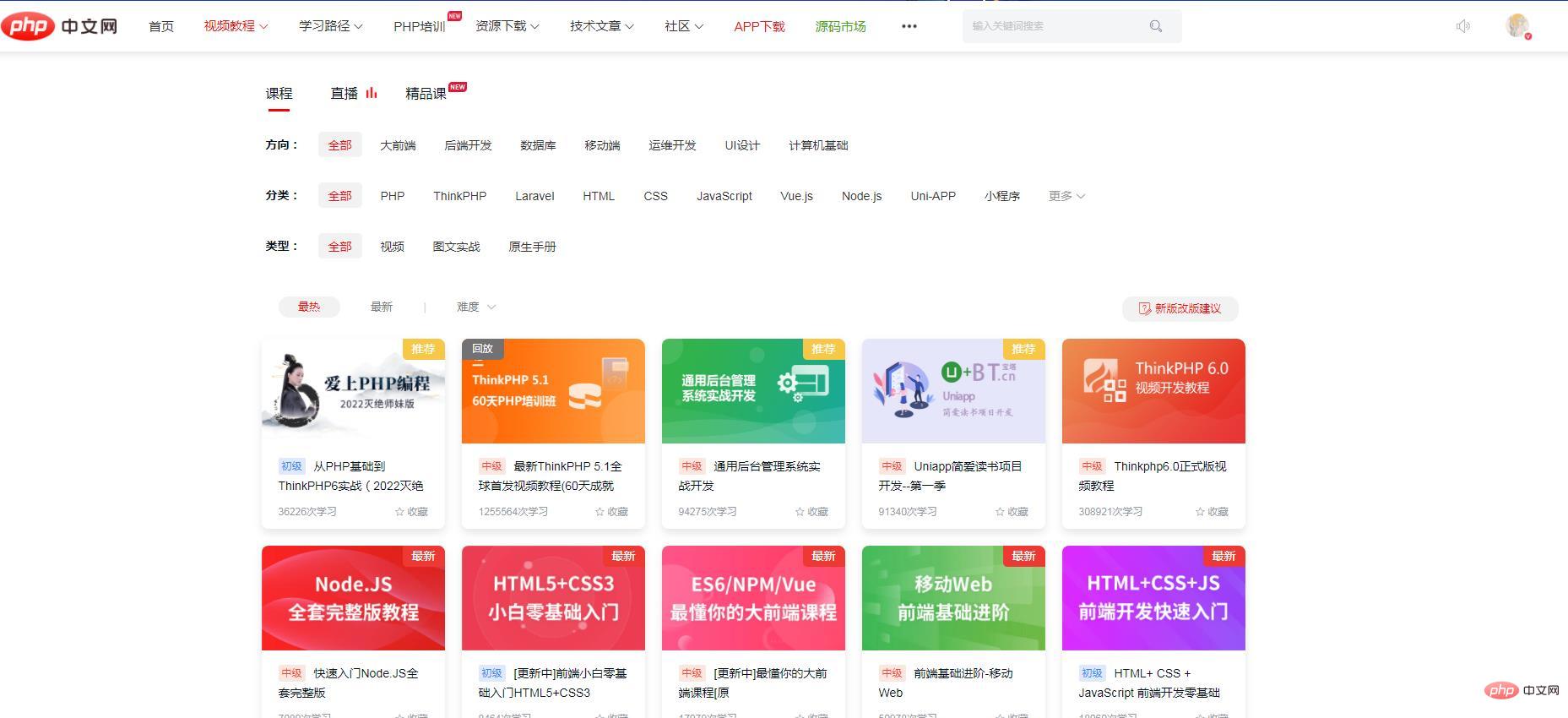This screenshot has height=718, width=1568.
Task: Open ThinkPHP 5.1 60天 course thumbnail
Action: pos(553,391)
